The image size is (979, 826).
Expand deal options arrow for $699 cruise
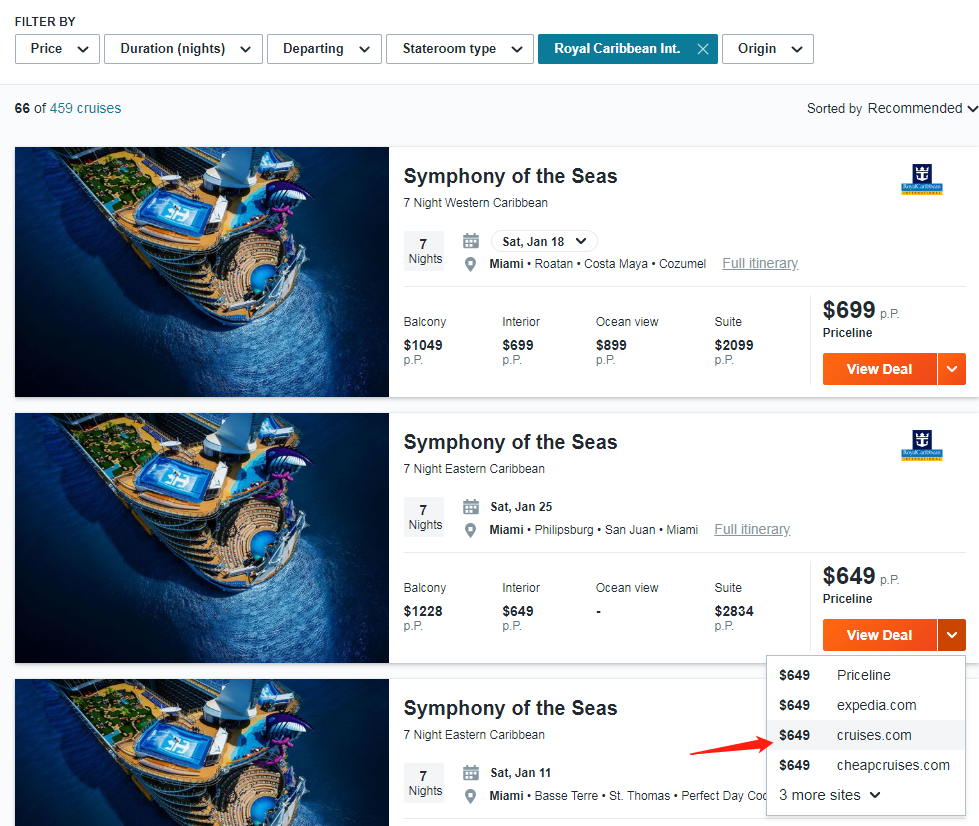(x=952, y=369)
